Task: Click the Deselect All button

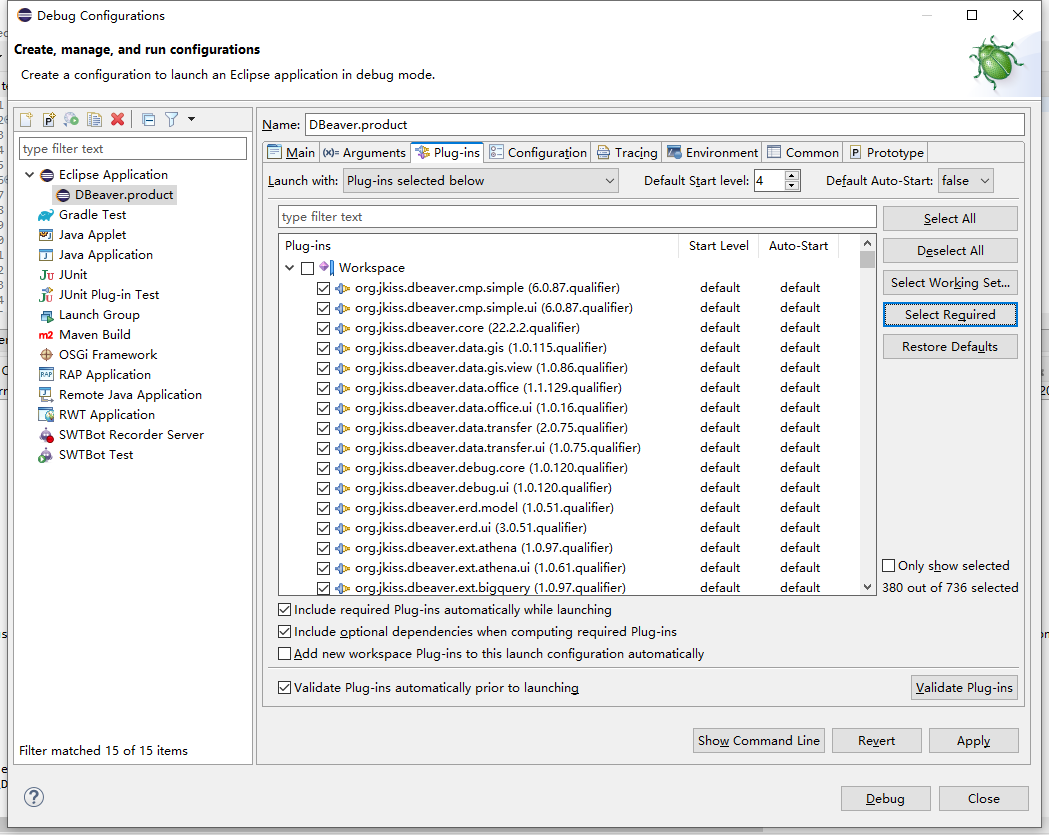Action: tap(950, 251)
